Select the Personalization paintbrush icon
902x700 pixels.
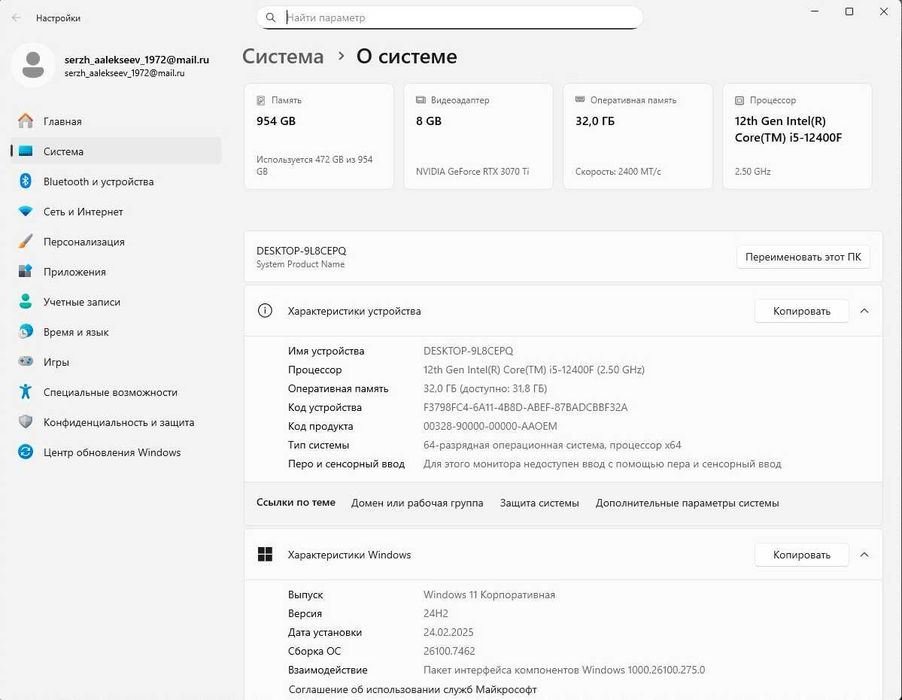coord(26,242)
